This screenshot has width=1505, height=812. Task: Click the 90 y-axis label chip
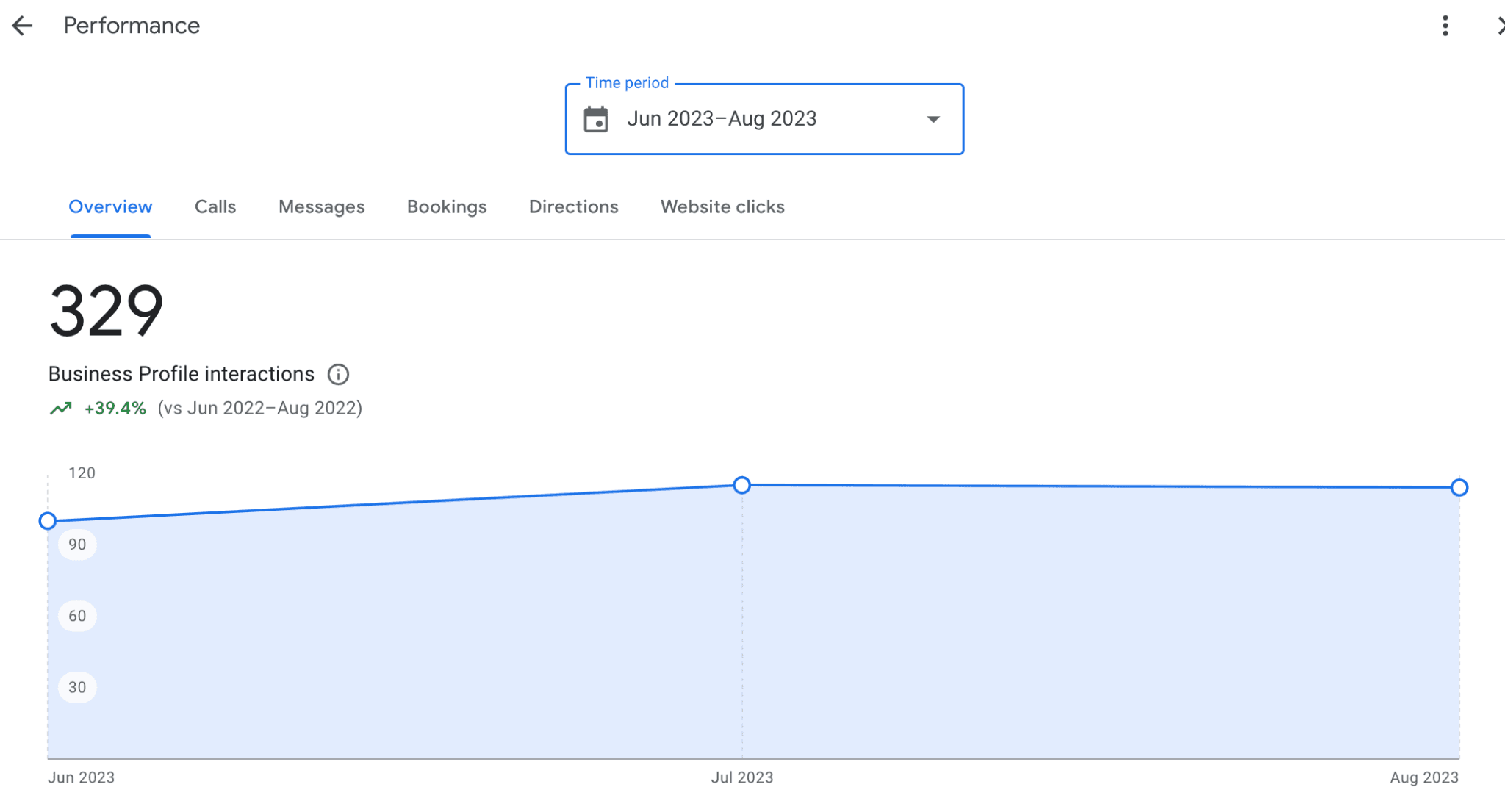tap(77, 545)
